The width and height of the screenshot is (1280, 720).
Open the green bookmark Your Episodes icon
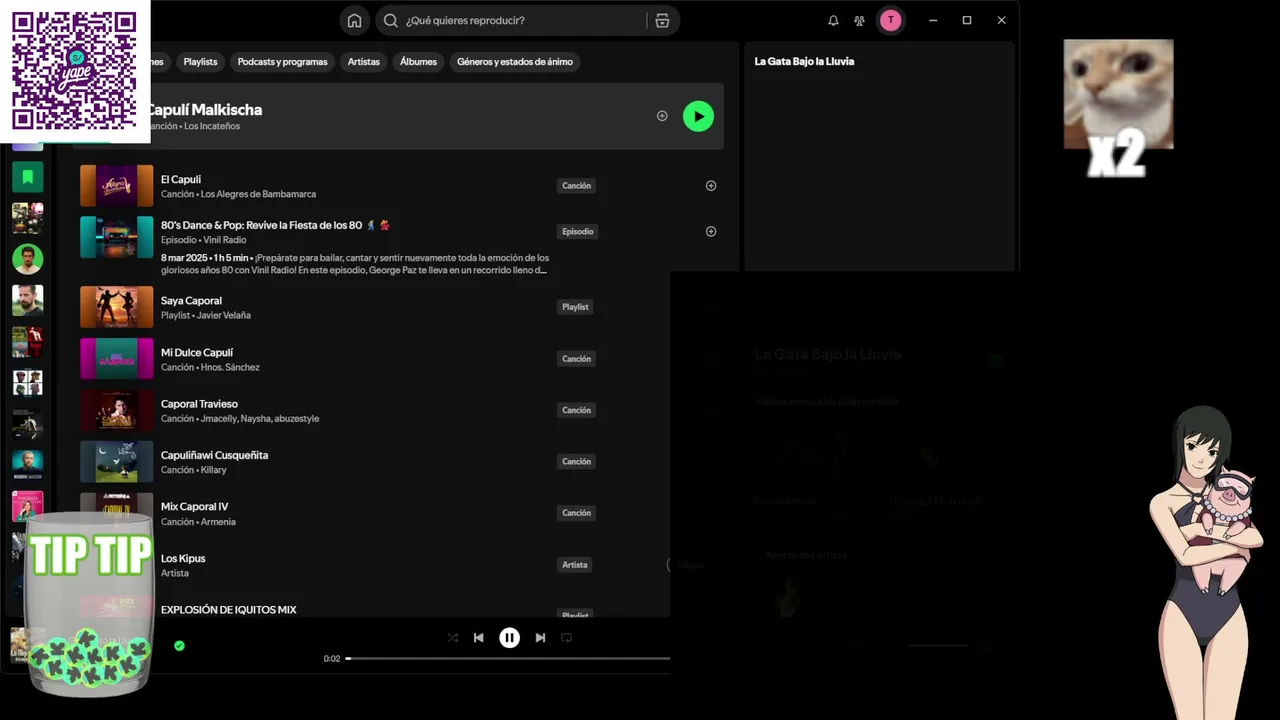pyautogui.click(x=28, y=177)
